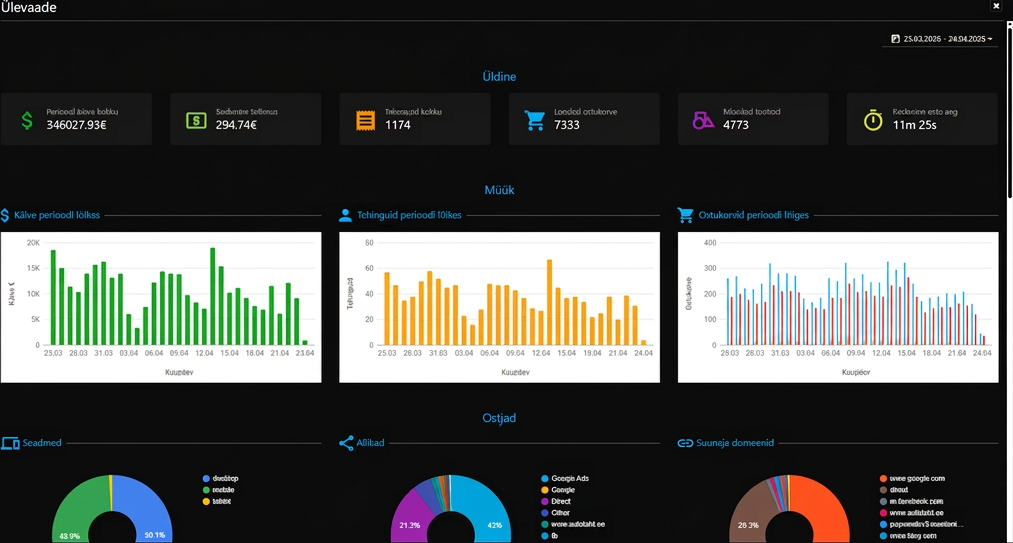Click the 11m 25s time value

(915, 125)
